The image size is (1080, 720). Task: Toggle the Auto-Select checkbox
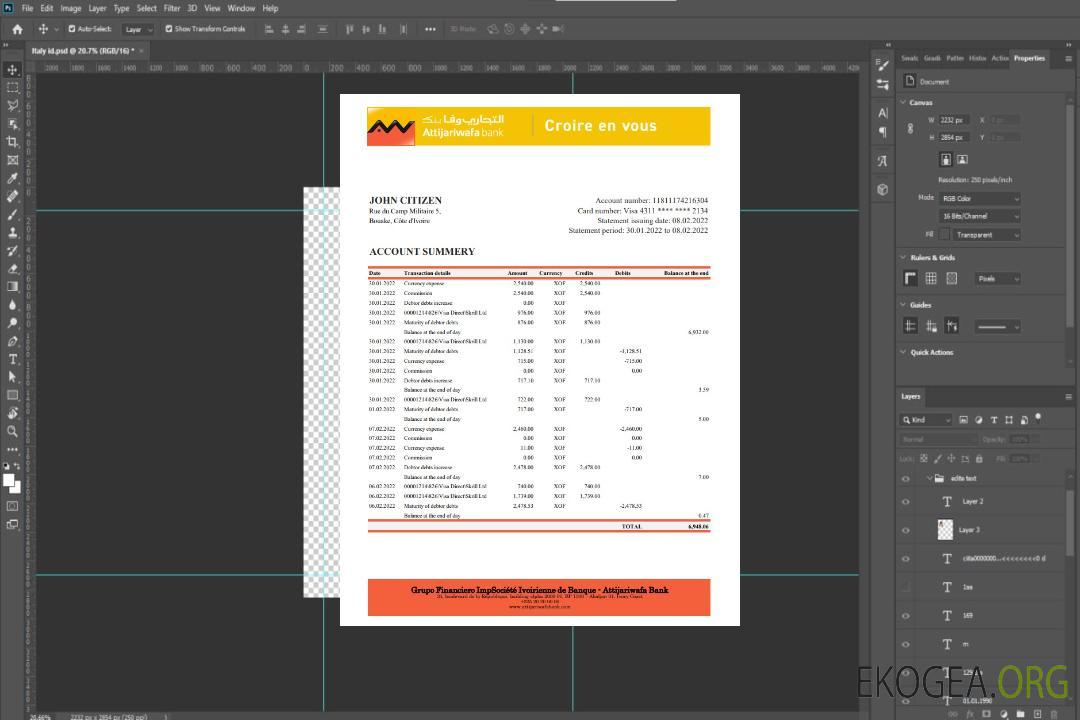click(72, 29)
